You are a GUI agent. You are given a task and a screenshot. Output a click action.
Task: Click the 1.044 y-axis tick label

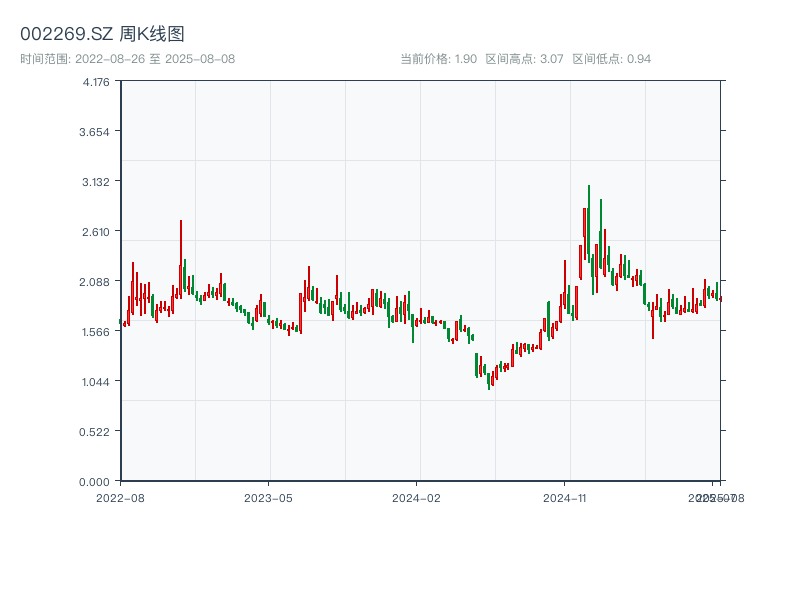tap(96, 381)
